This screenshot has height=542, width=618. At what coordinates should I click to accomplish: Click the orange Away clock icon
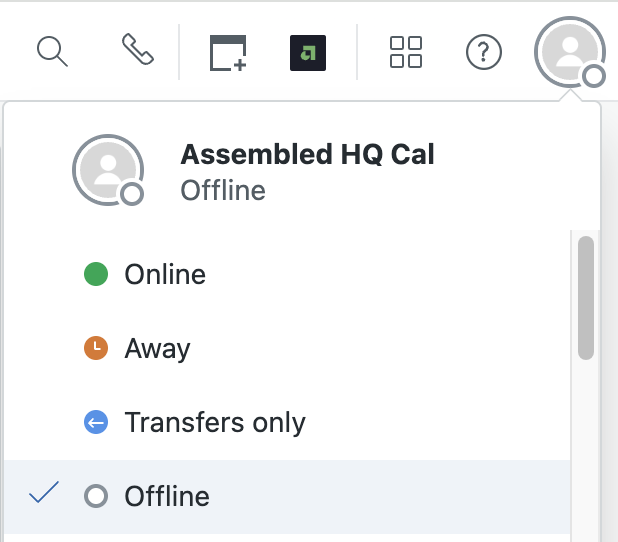(96, 348)
